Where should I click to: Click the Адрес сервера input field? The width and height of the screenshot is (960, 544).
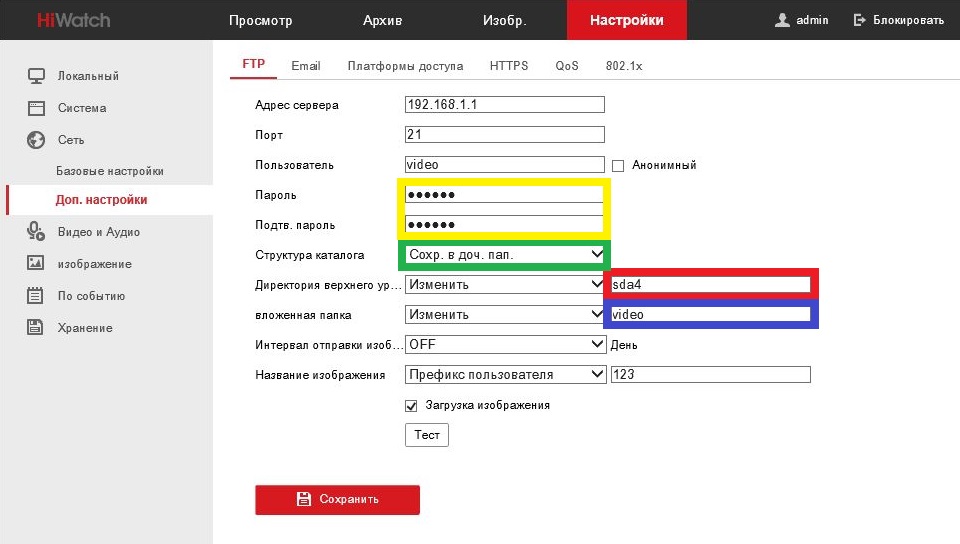click(x=505, y=105)
